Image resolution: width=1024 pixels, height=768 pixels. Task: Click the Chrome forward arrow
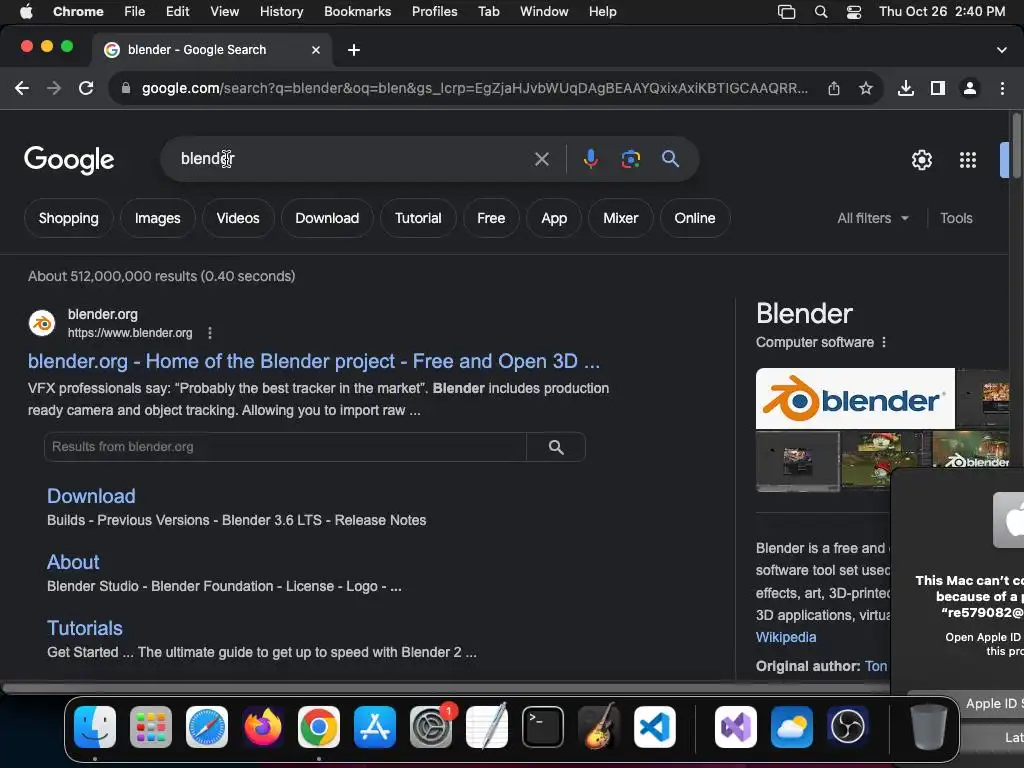click(54, 88)
